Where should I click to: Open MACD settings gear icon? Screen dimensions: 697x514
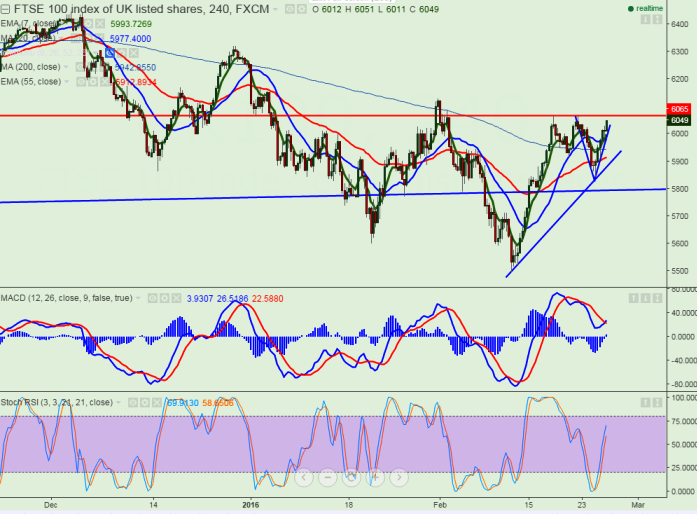164,298
